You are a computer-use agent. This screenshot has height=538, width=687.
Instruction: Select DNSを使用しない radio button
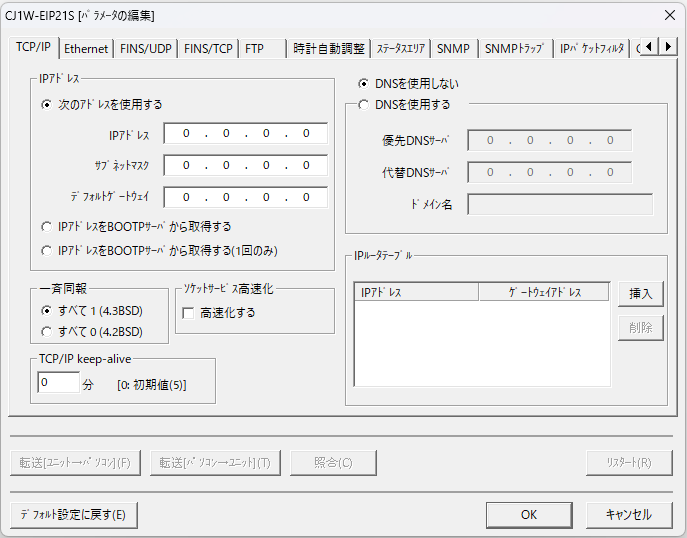click(x=408, y=84)
